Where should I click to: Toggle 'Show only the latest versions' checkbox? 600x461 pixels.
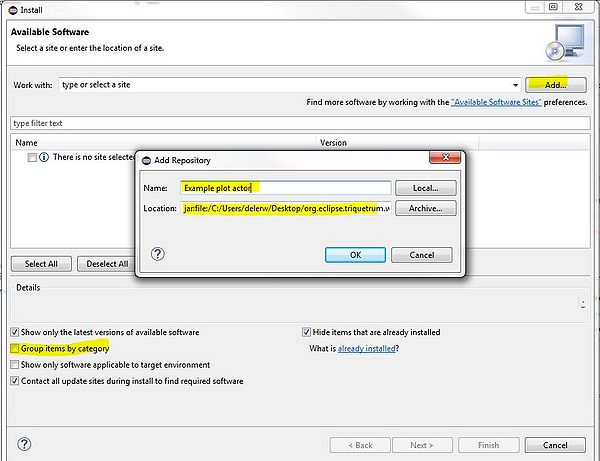[x=15, y=332]
